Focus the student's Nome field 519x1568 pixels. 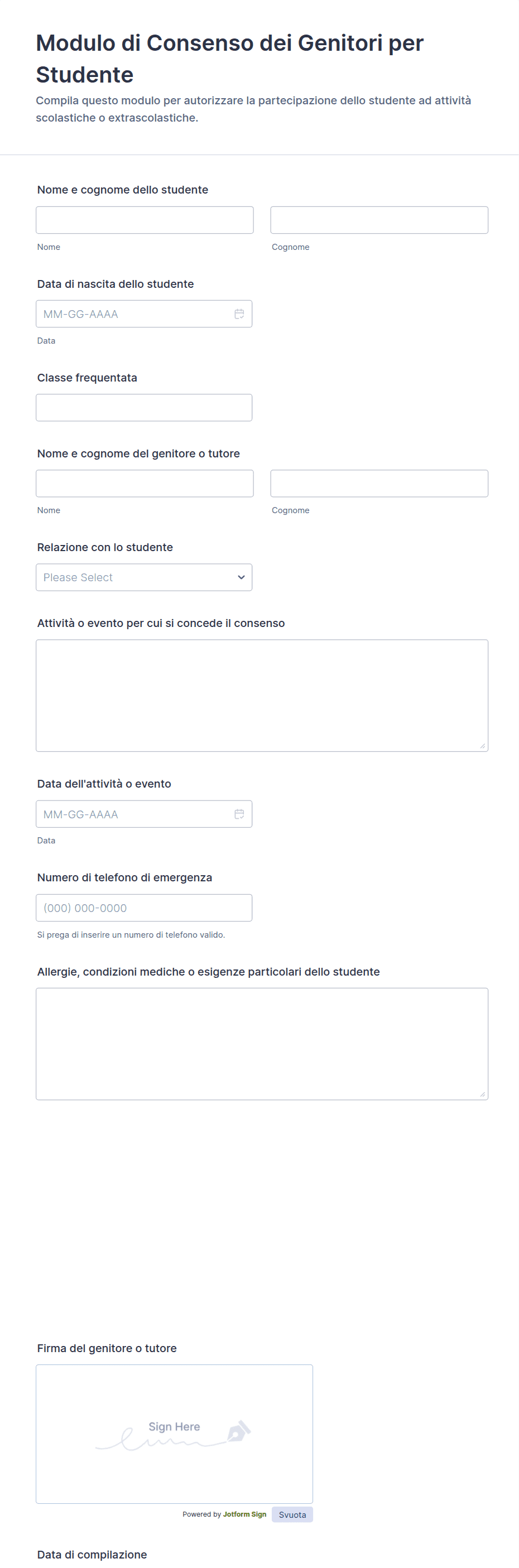145,220
